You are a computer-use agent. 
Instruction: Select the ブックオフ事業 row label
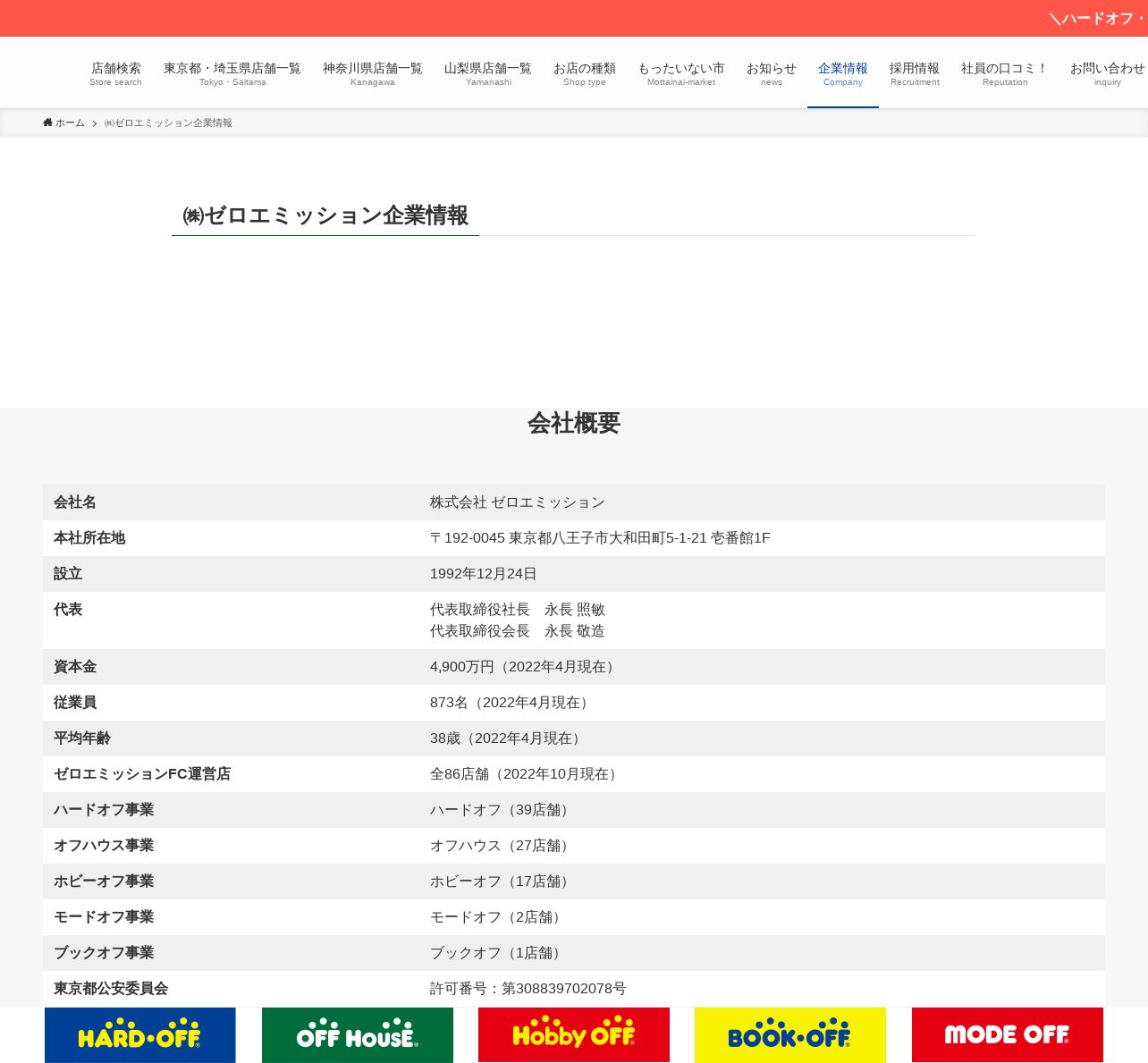104,953
